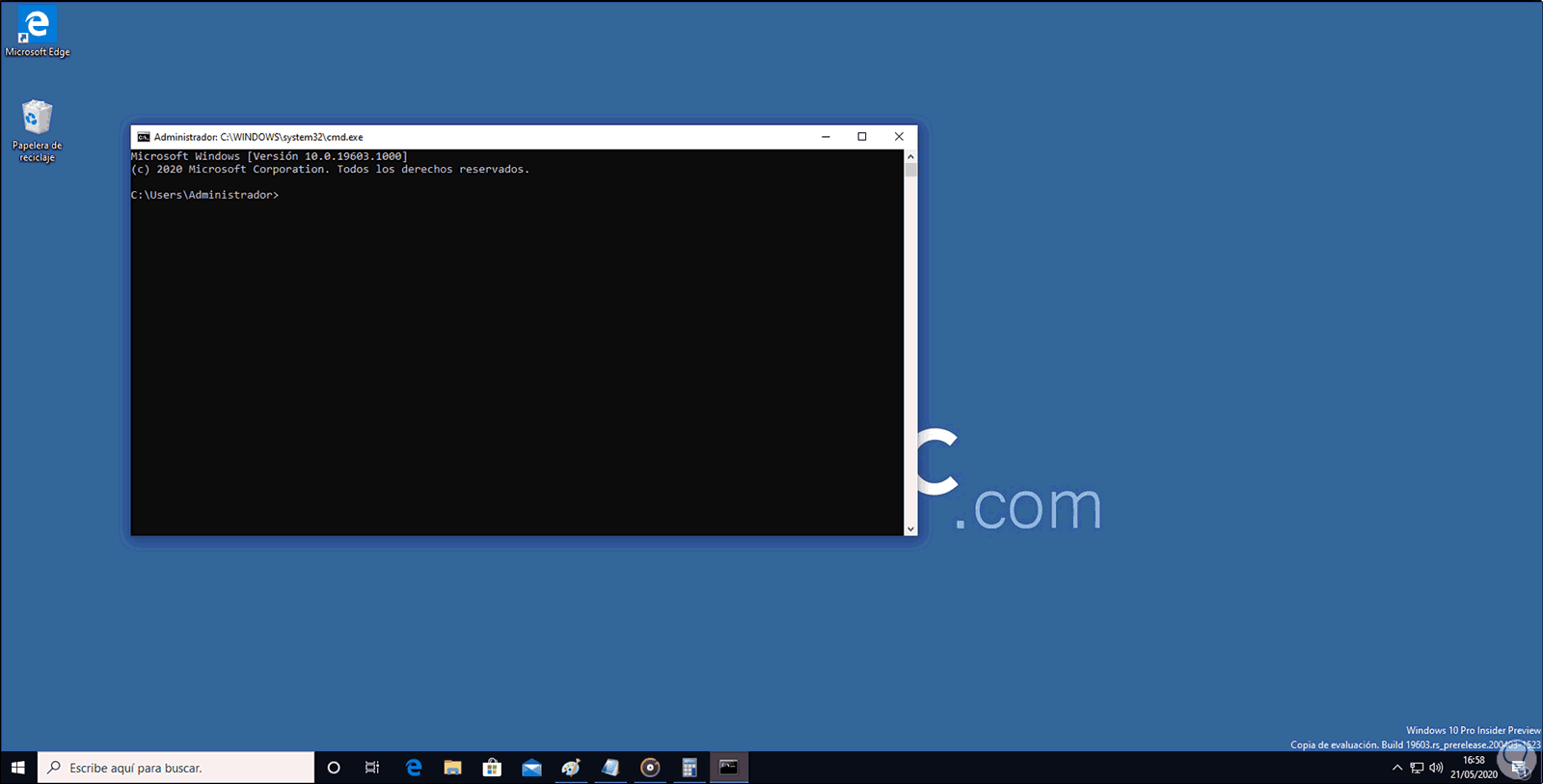Click the 'Microsoft Windows [Versión 10.0.19603.1000]' line
The image size is (1543, 784).
tap(269, 156)
